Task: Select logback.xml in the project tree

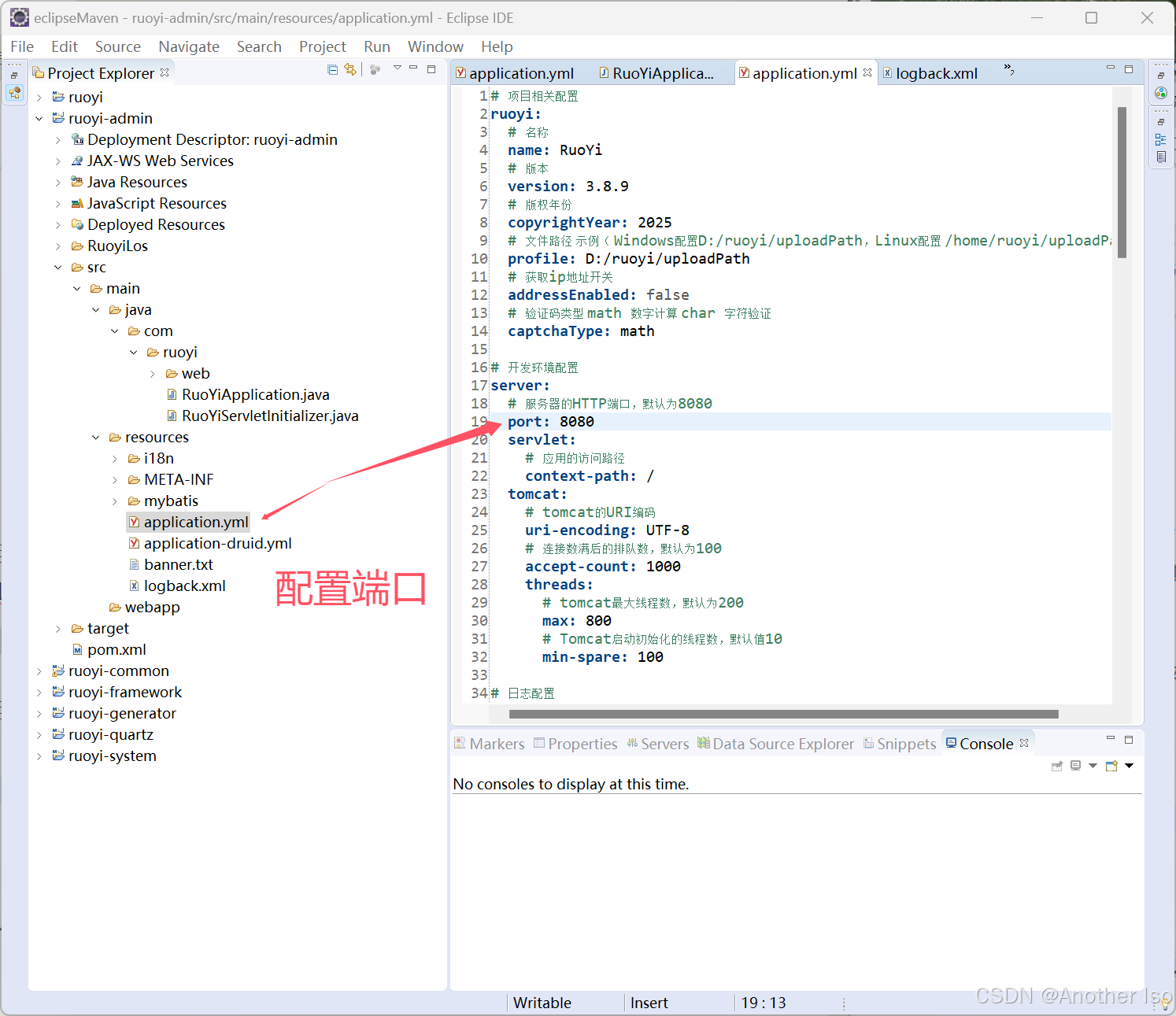Action: [177, 586]
